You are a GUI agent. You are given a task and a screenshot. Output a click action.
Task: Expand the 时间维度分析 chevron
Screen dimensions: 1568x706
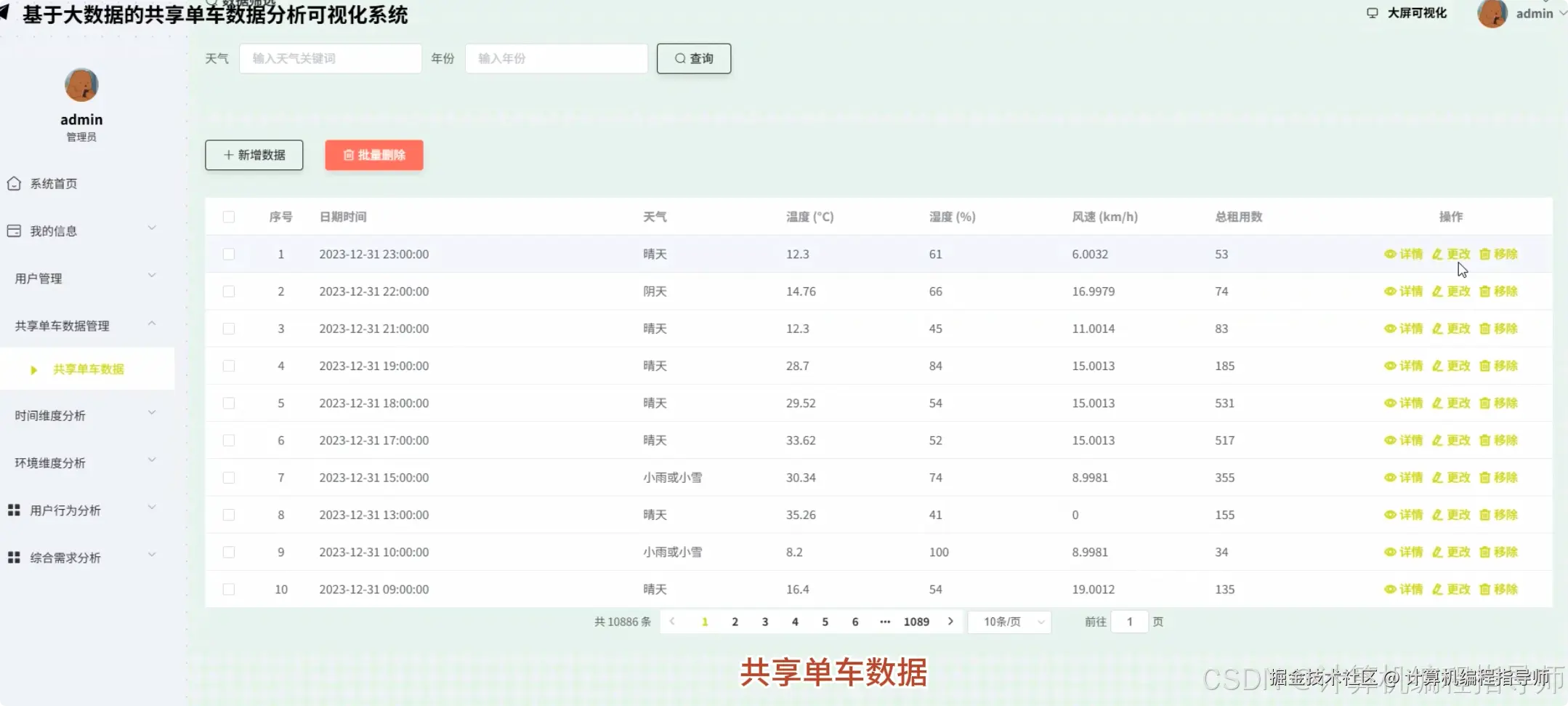[x=152, y=413]
